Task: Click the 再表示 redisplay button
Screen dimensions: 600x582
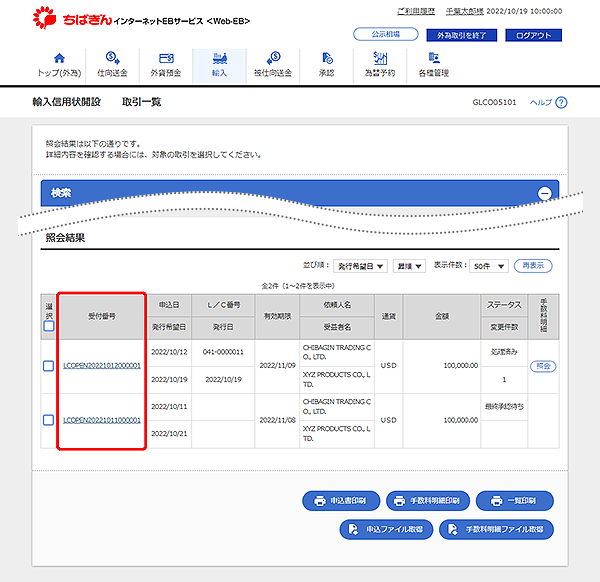Action: point(533,266)
